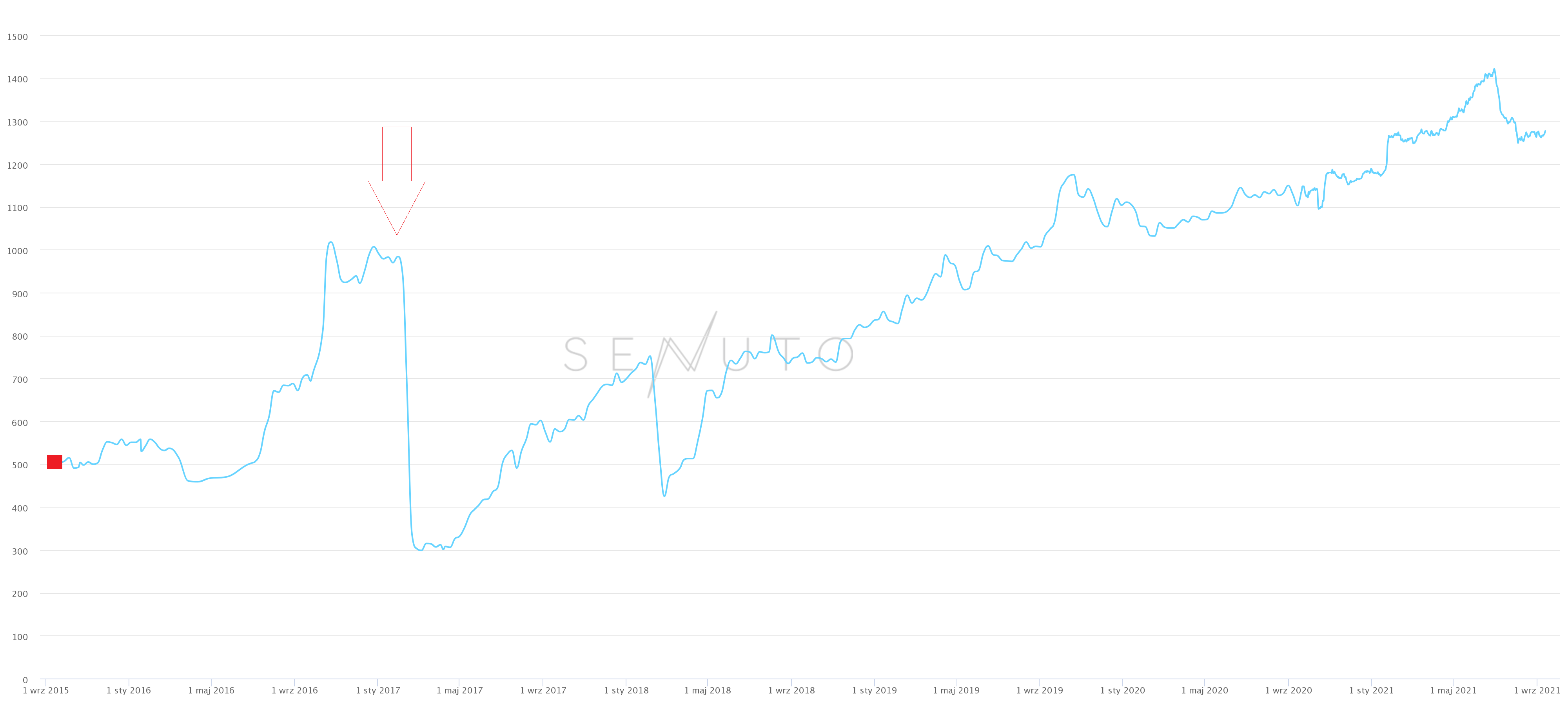Click the '1 wrz 2018' axis label
Screen dimensions: 1568x706
point(791,690)
